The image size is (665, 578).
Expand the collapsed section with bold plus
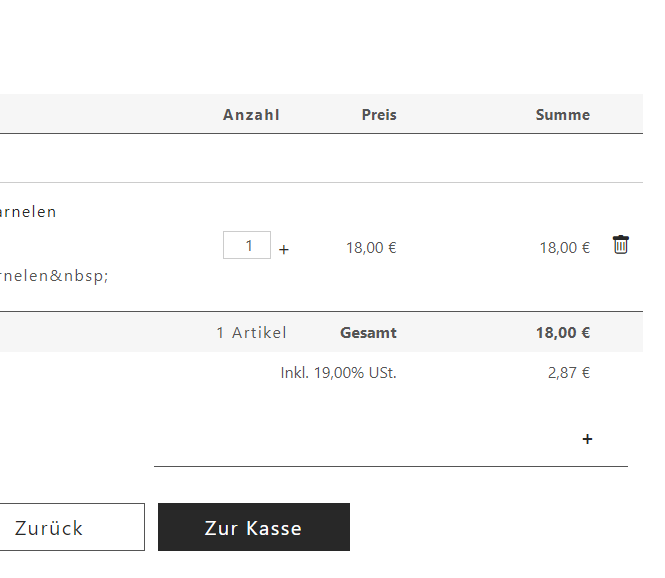coord(587,439)
